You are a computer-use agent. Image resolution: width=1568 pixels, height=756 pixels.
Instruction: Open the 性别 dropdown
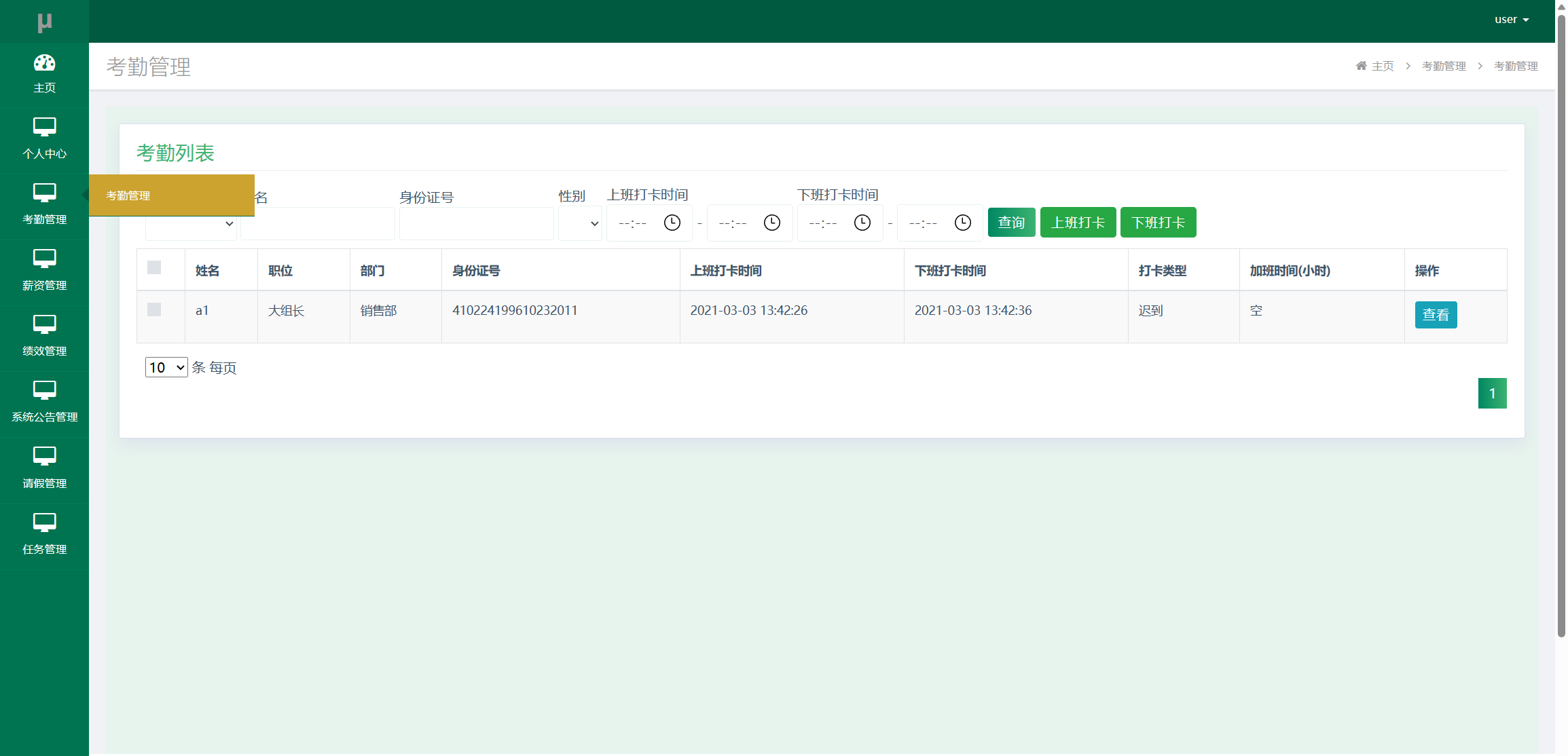pos(580,223)
